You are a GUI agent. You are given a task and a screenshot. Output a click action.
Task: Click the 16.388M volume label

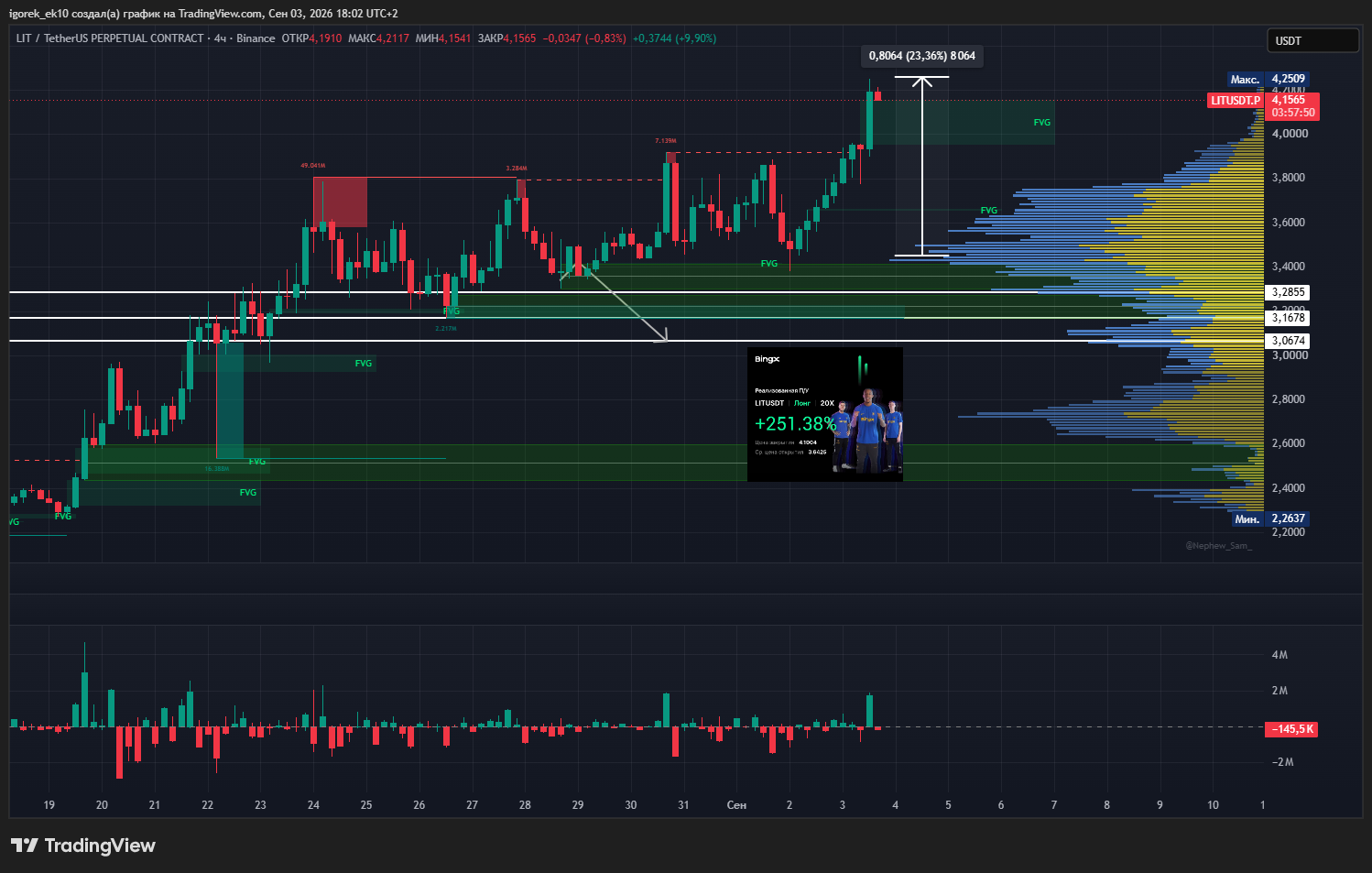(217, 469)
